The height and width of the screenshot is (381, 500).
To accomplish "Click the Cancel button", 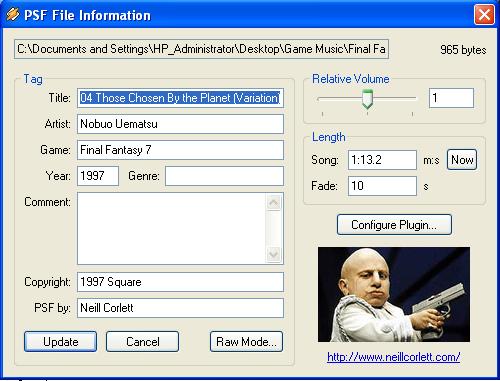I will coord(142,342).
